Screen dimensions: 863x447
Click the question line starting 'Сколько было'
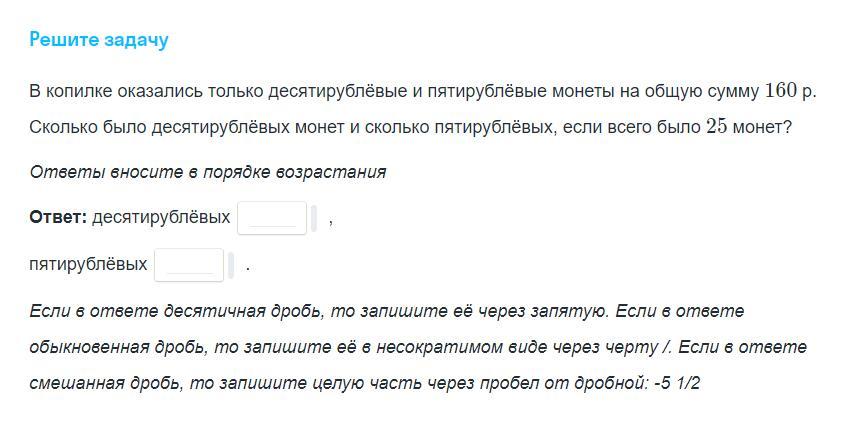coord(411,127)
